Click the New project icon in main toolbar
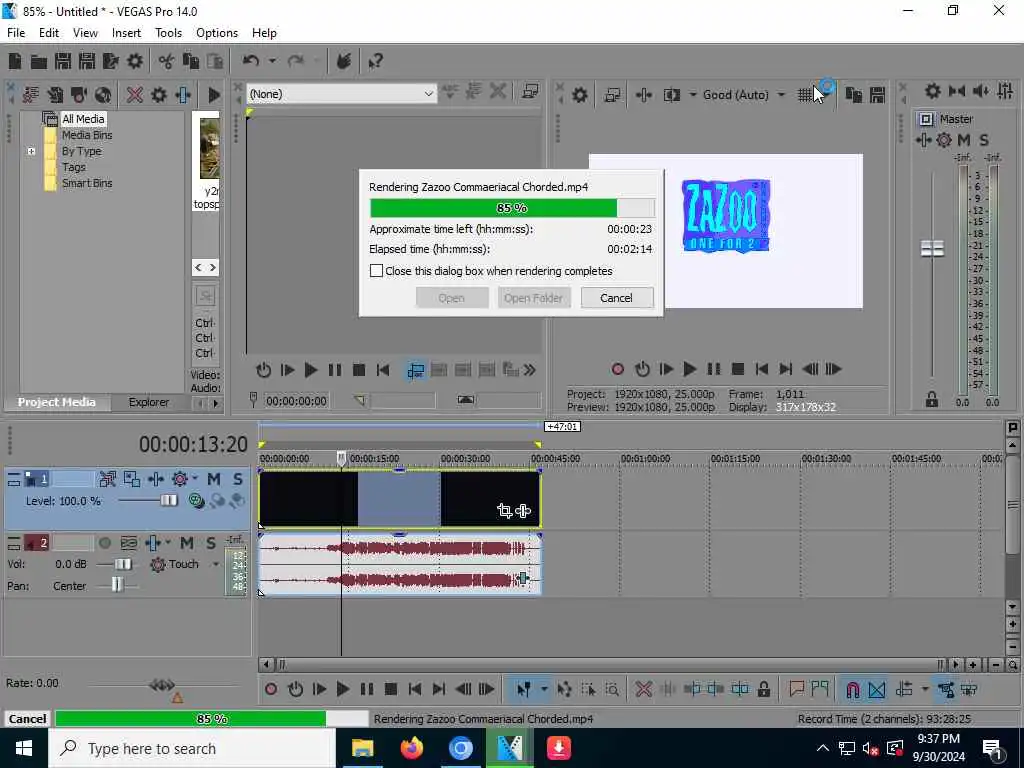This screenshot has width=1024, height=768. click(x=15, y=61)
